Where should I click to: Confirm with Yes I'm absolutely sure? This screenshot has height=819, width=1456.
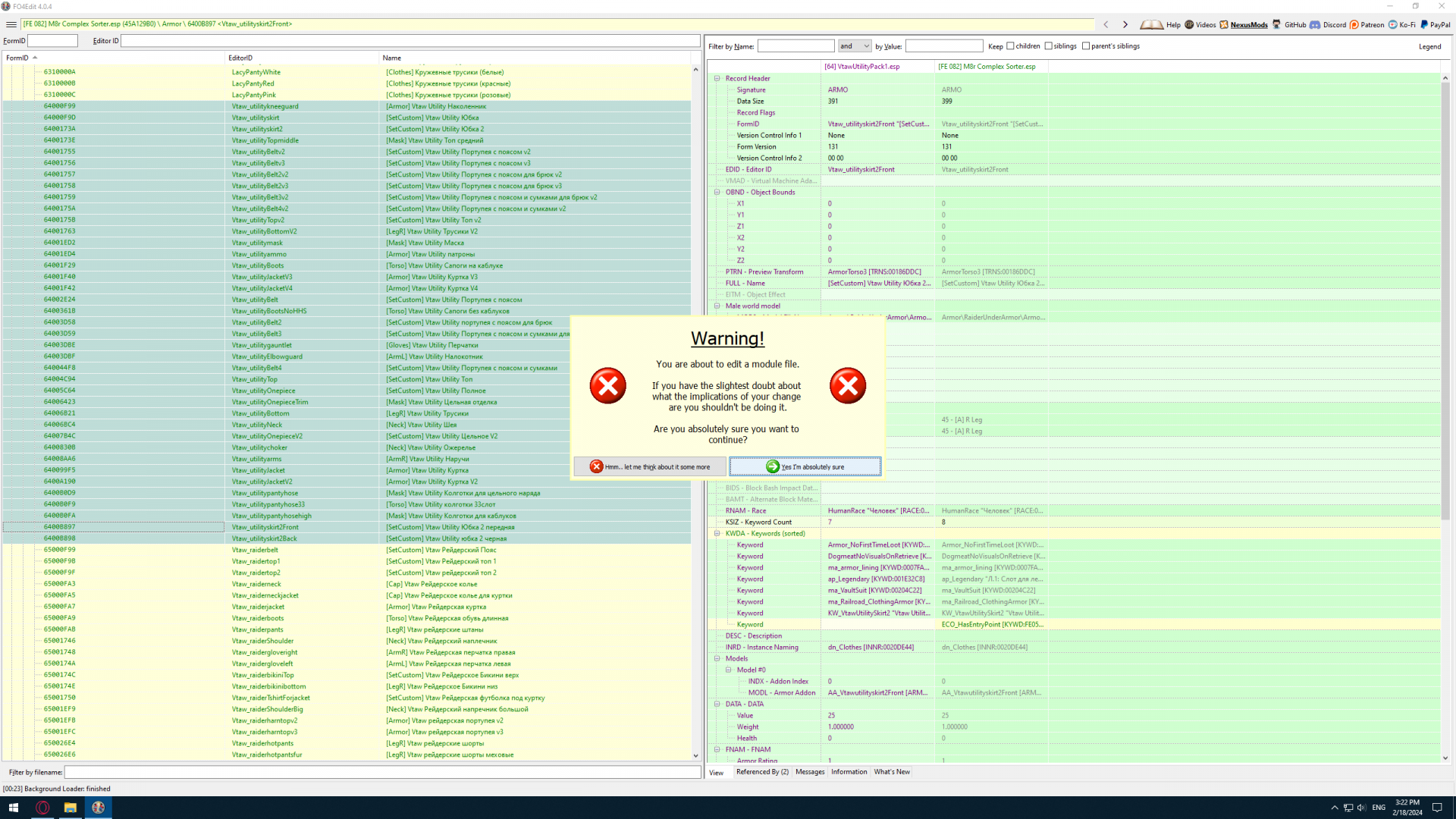click(x=805, y=466)
